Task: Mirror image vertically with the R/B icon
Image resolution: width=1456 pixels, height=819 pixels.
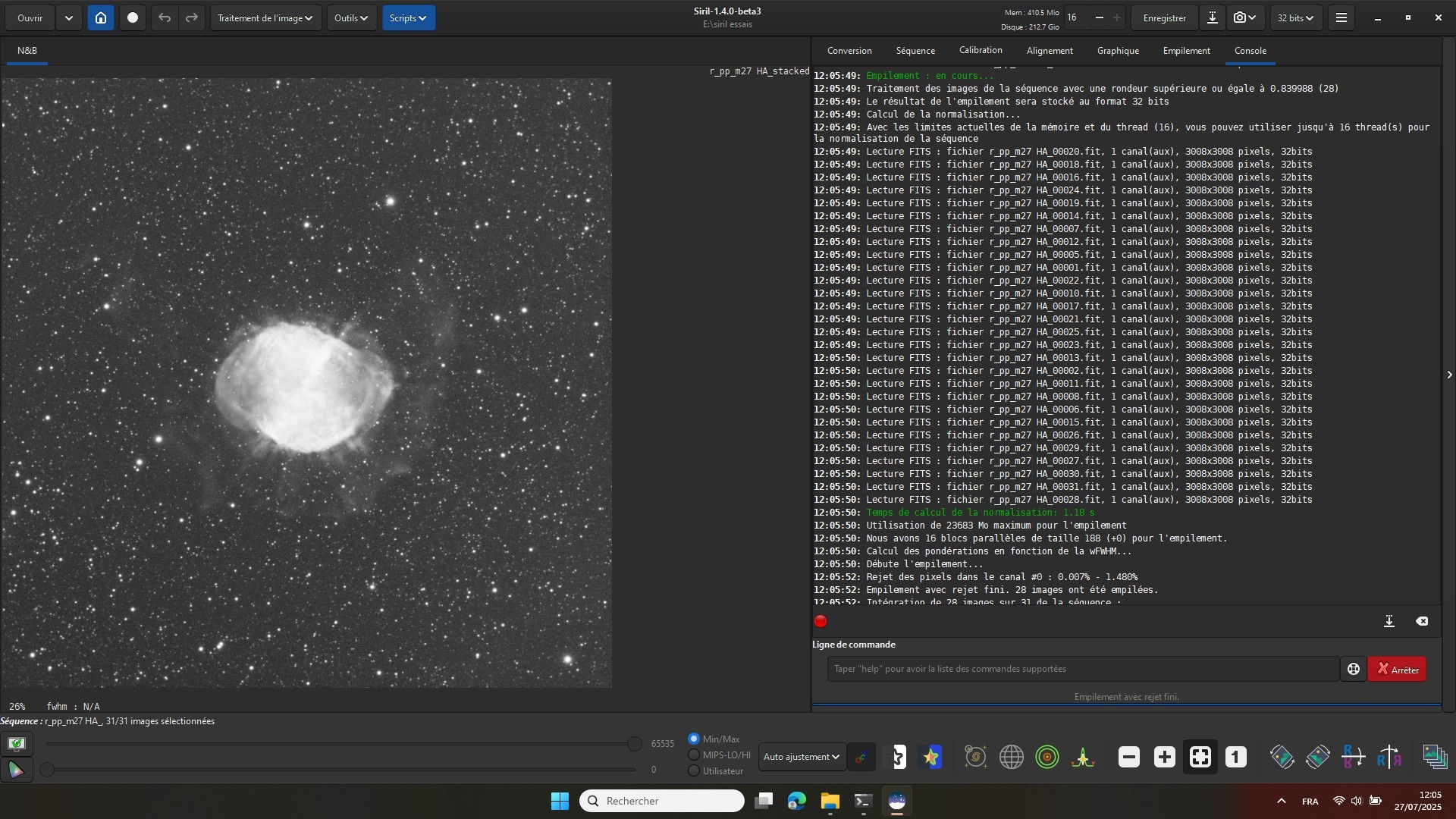Action: point(1354,757)
